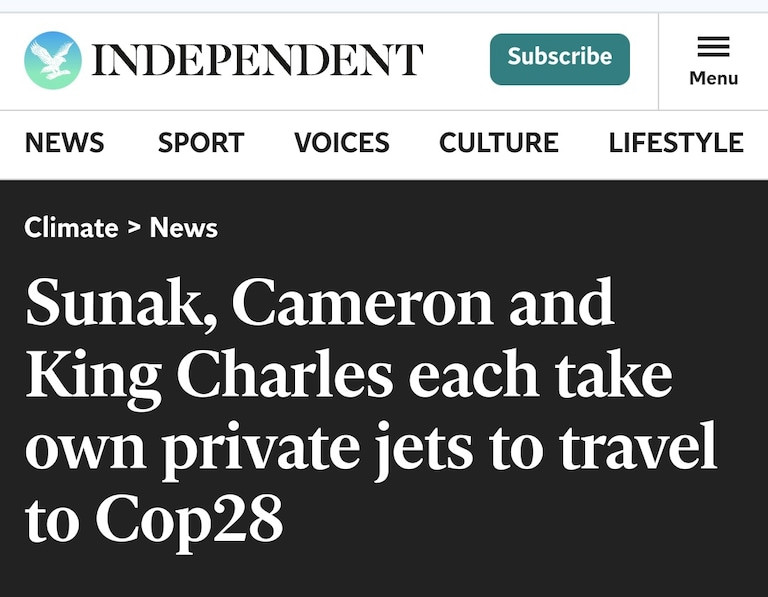Click the INDEPENDENT wordmark
The image size is (768, 597).
(257, 60)
